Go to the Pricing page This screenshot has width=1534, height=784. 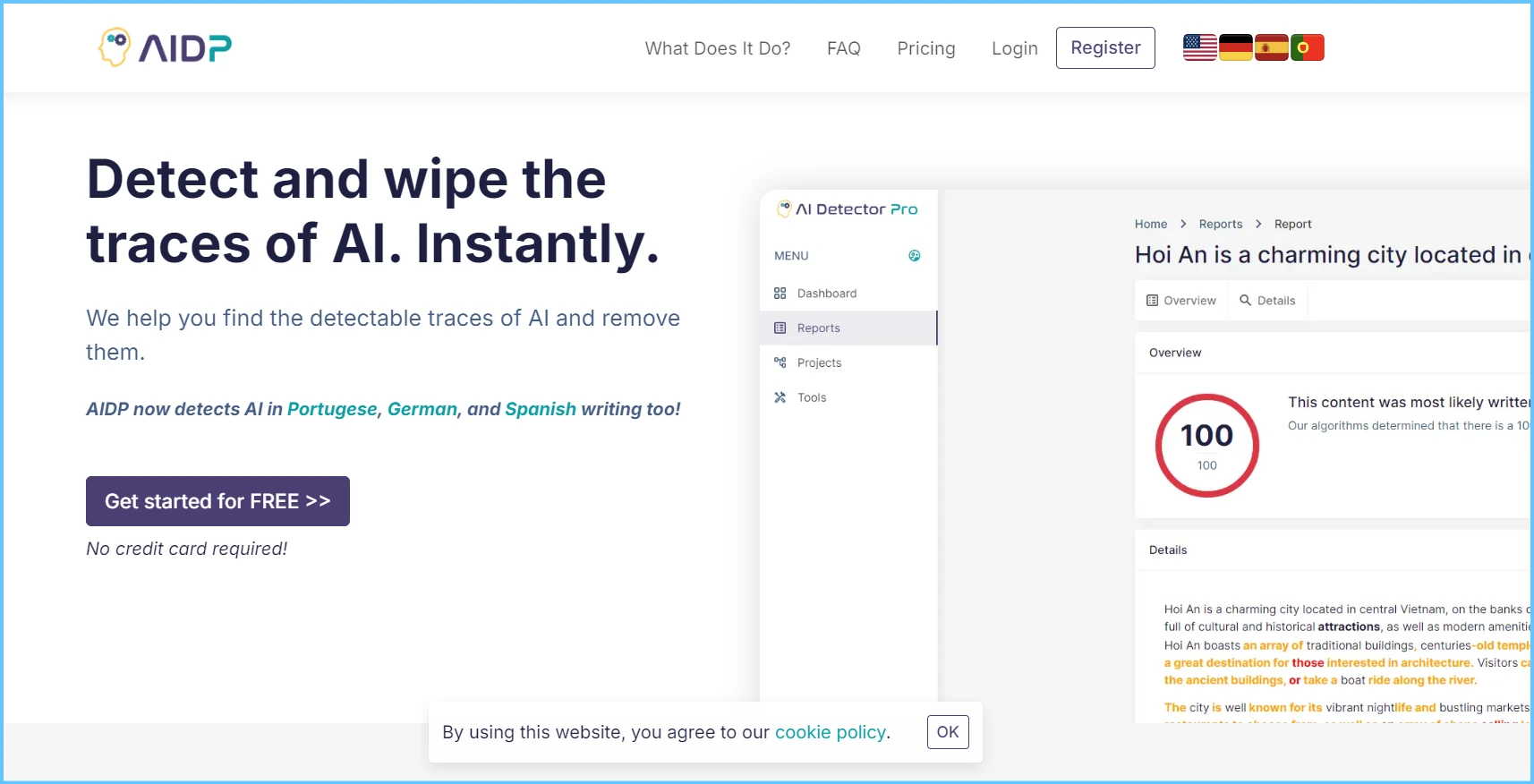pos(926,48)
